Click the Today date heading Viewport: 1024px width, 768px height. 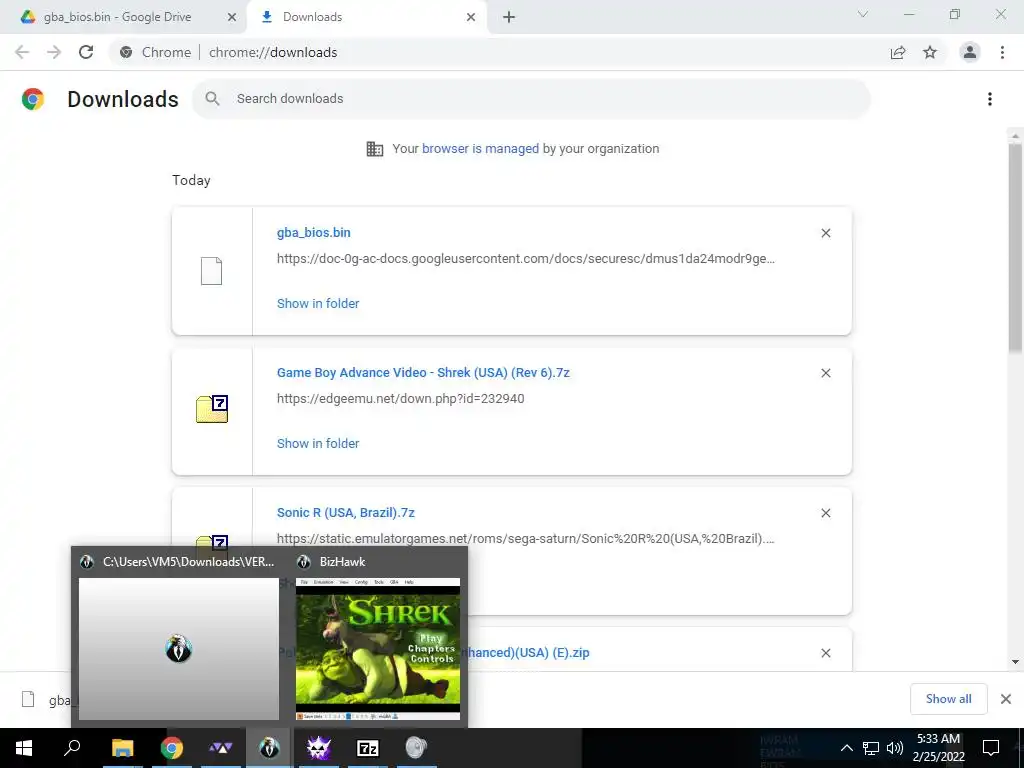click(x=191, y=180)
